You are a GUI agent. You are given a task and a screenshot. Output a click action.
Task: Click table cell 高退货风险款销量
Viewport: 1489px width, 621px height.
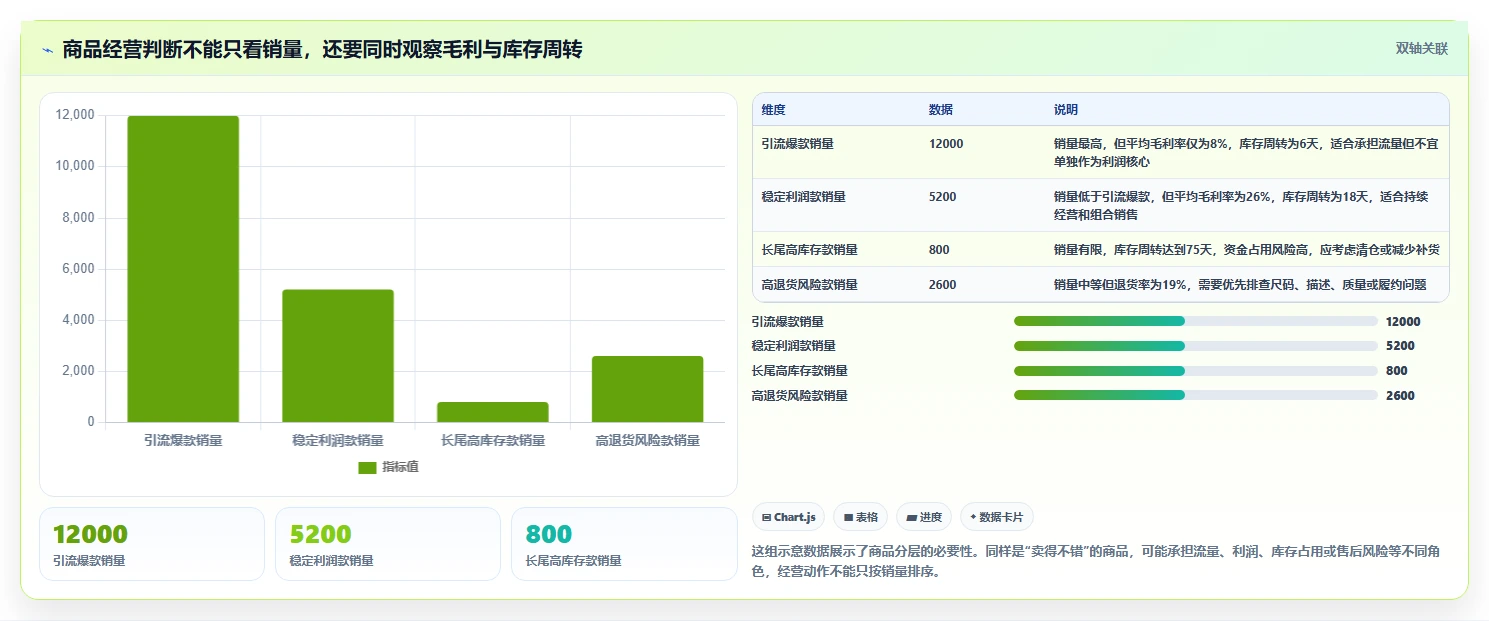(809, 285)
